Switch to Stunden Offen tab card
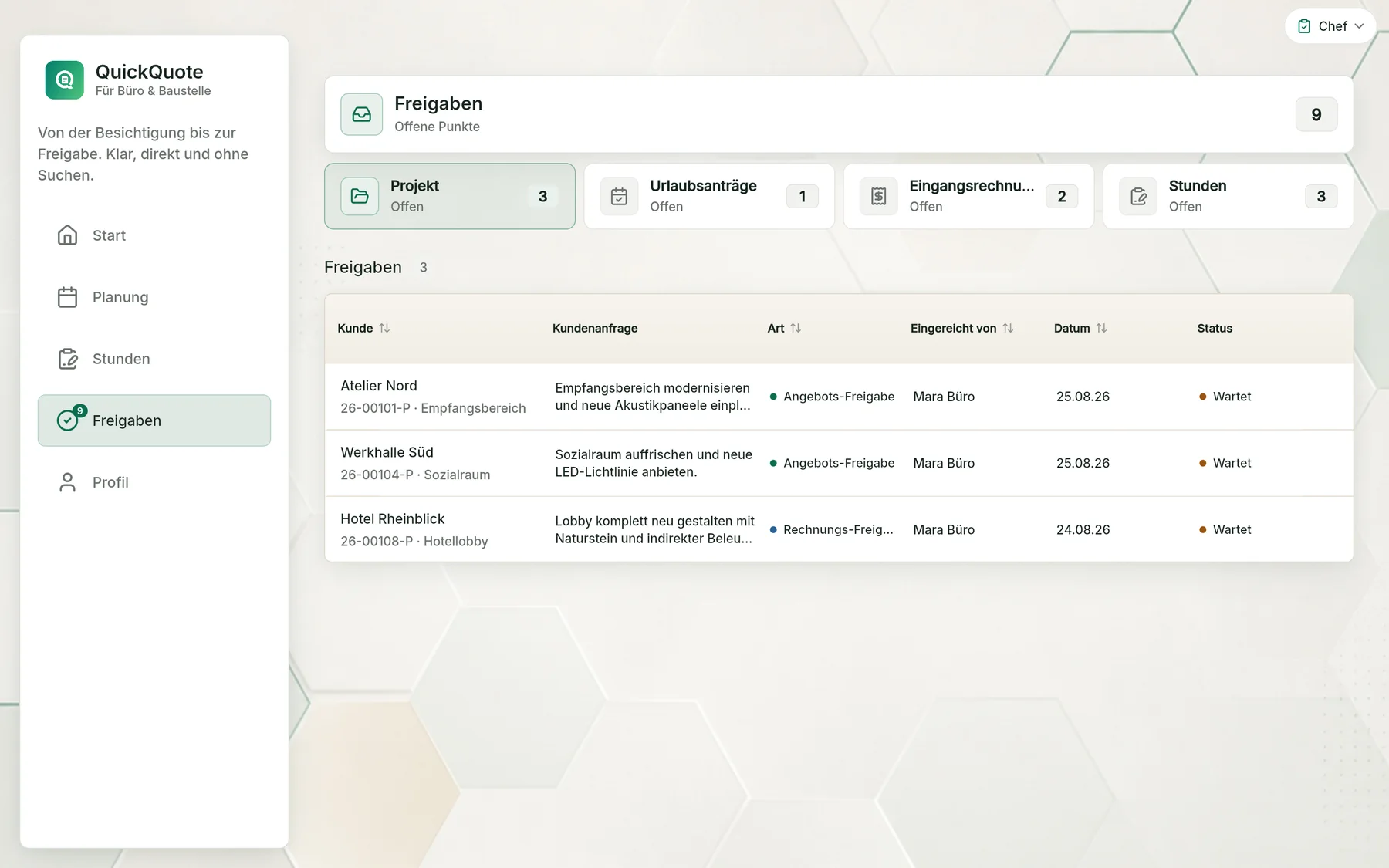 pos(1228,196)
